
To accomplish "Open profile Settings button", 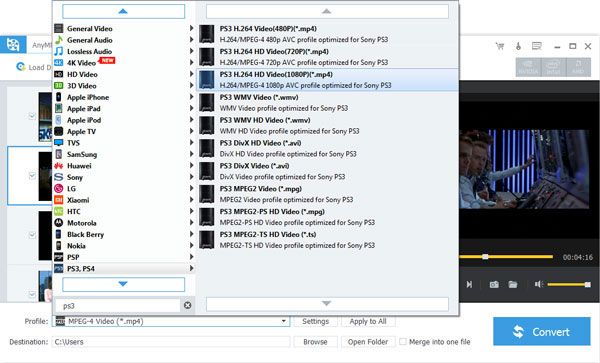I will 315,321.
